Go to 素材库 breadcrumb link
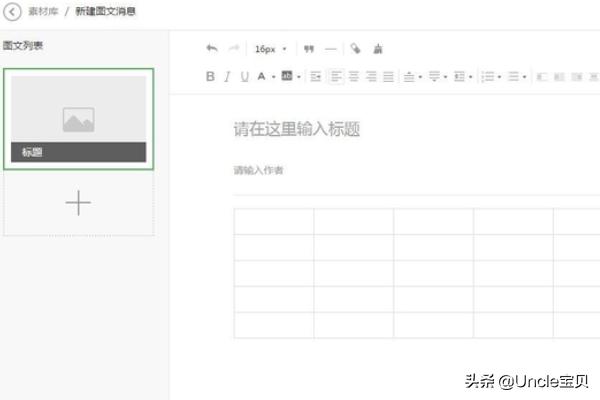Viewport: 600px width, 400px height. tap(43, 11)
